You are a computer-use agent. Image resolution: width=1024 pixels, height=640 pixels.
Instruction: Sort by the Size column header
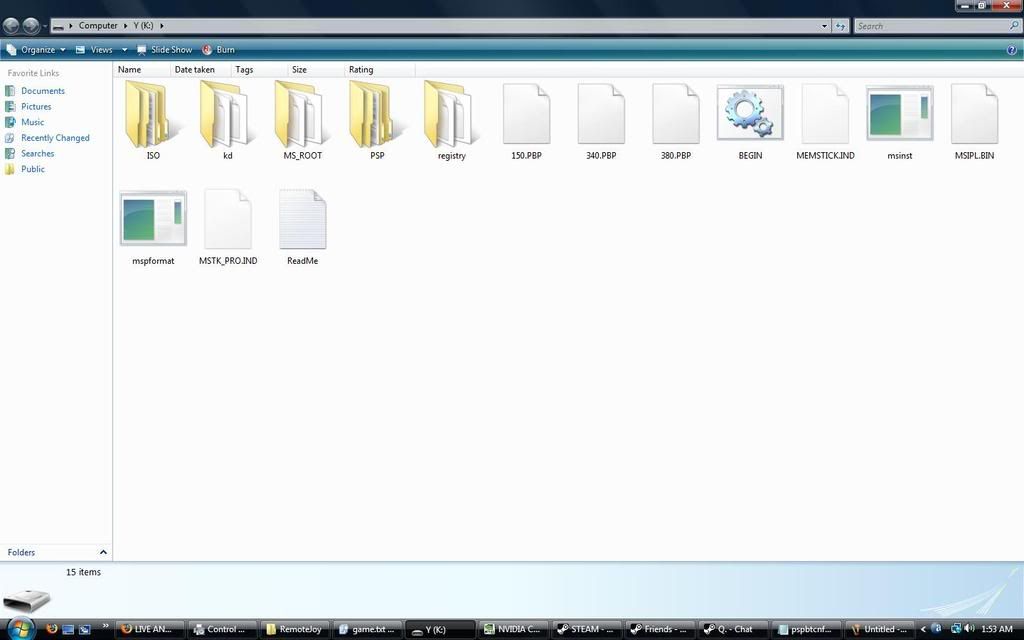pos(317,69)
